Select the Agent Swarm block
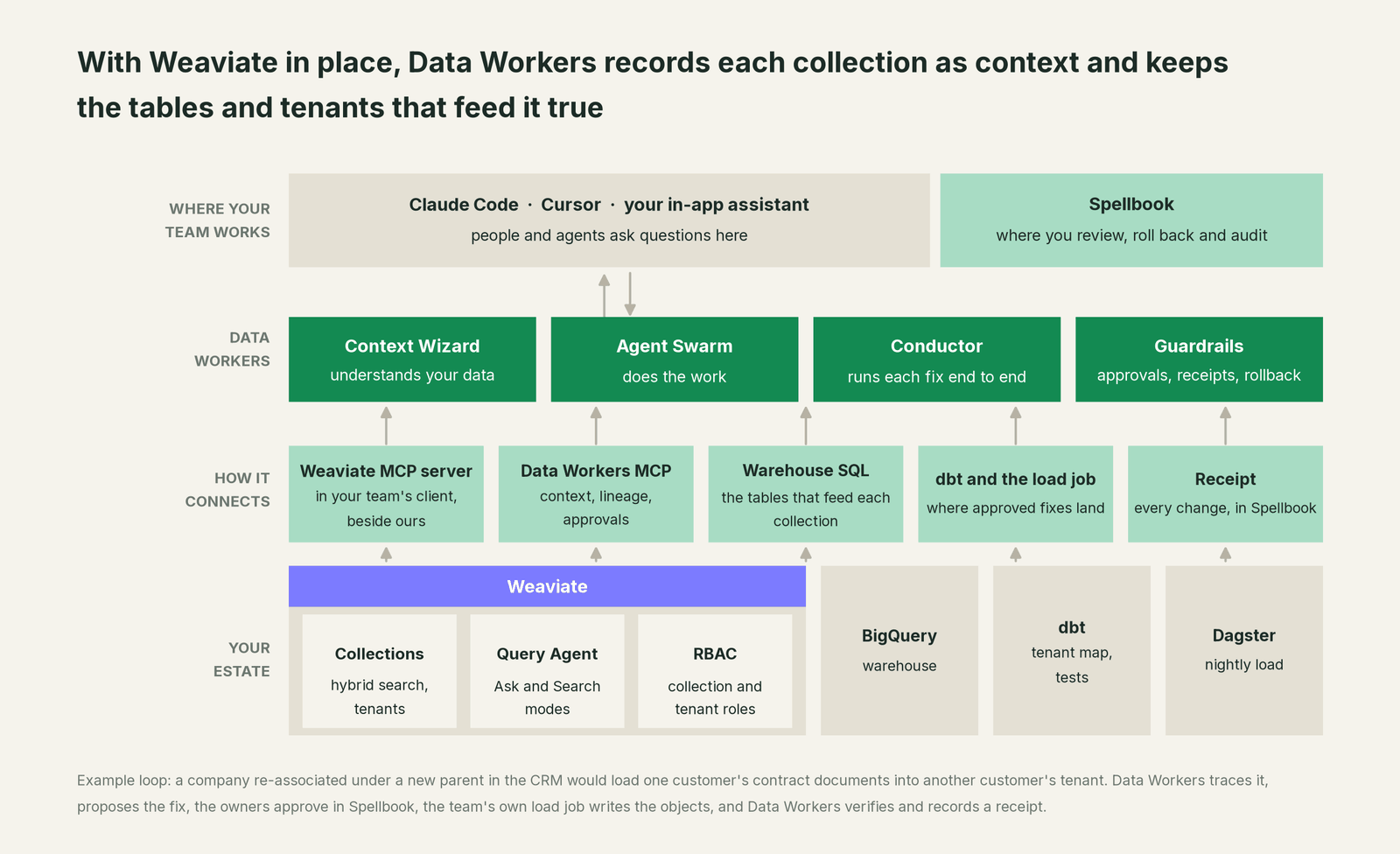This screenshot has width=1400, height=854. [675, 360]
